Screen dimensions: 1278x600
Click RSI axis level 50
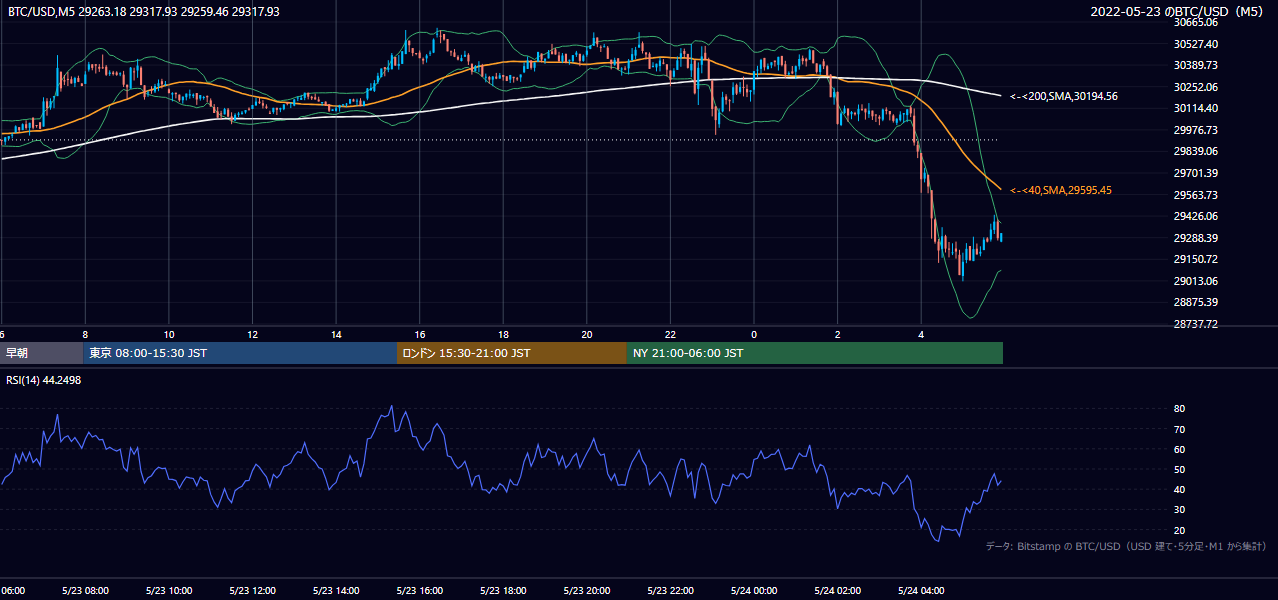point(1180,469)
